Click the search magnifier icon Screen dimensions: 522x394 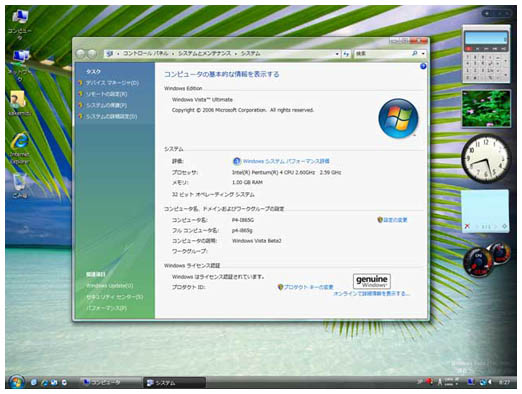[414, 53]
